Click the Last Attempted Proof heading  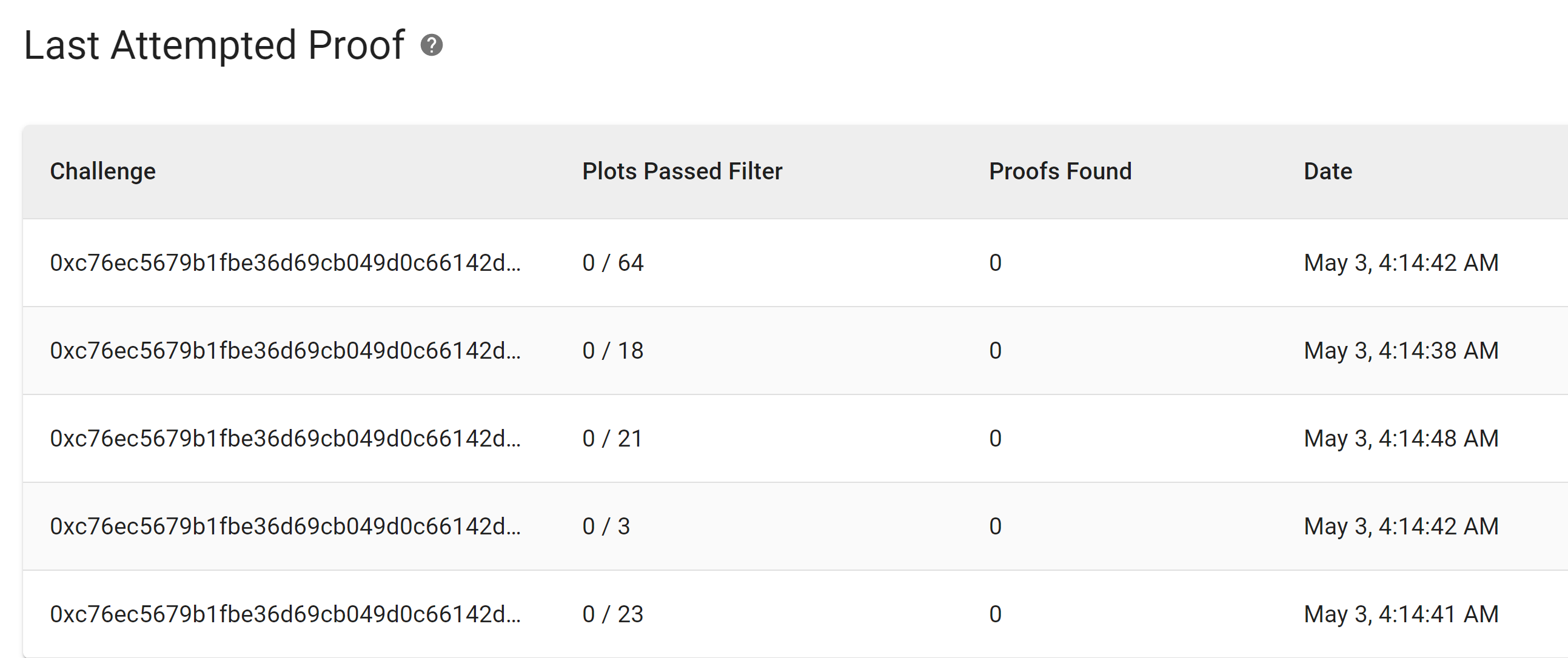click(214, 45)
